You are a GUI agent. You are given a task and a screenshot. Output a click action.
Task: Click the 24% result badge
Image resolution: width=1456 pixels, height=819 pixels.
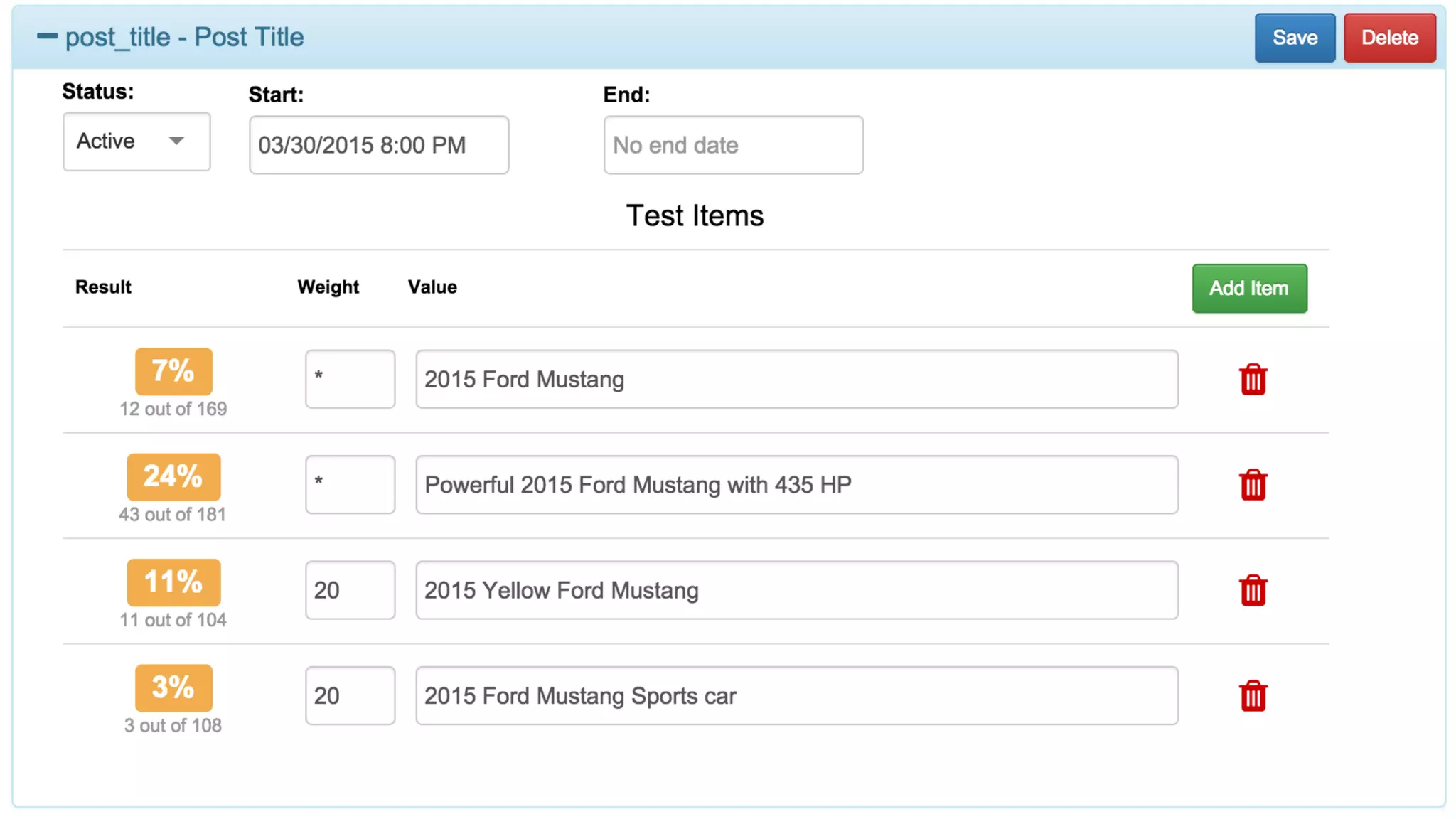click(x=173, y=477)
